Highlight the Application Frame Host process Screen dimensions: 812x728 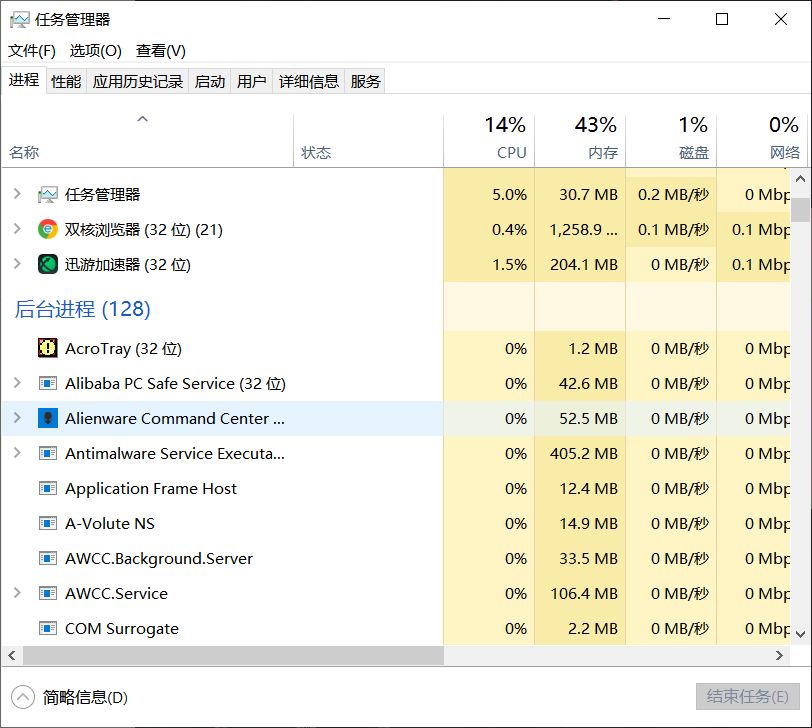point(160,488)
